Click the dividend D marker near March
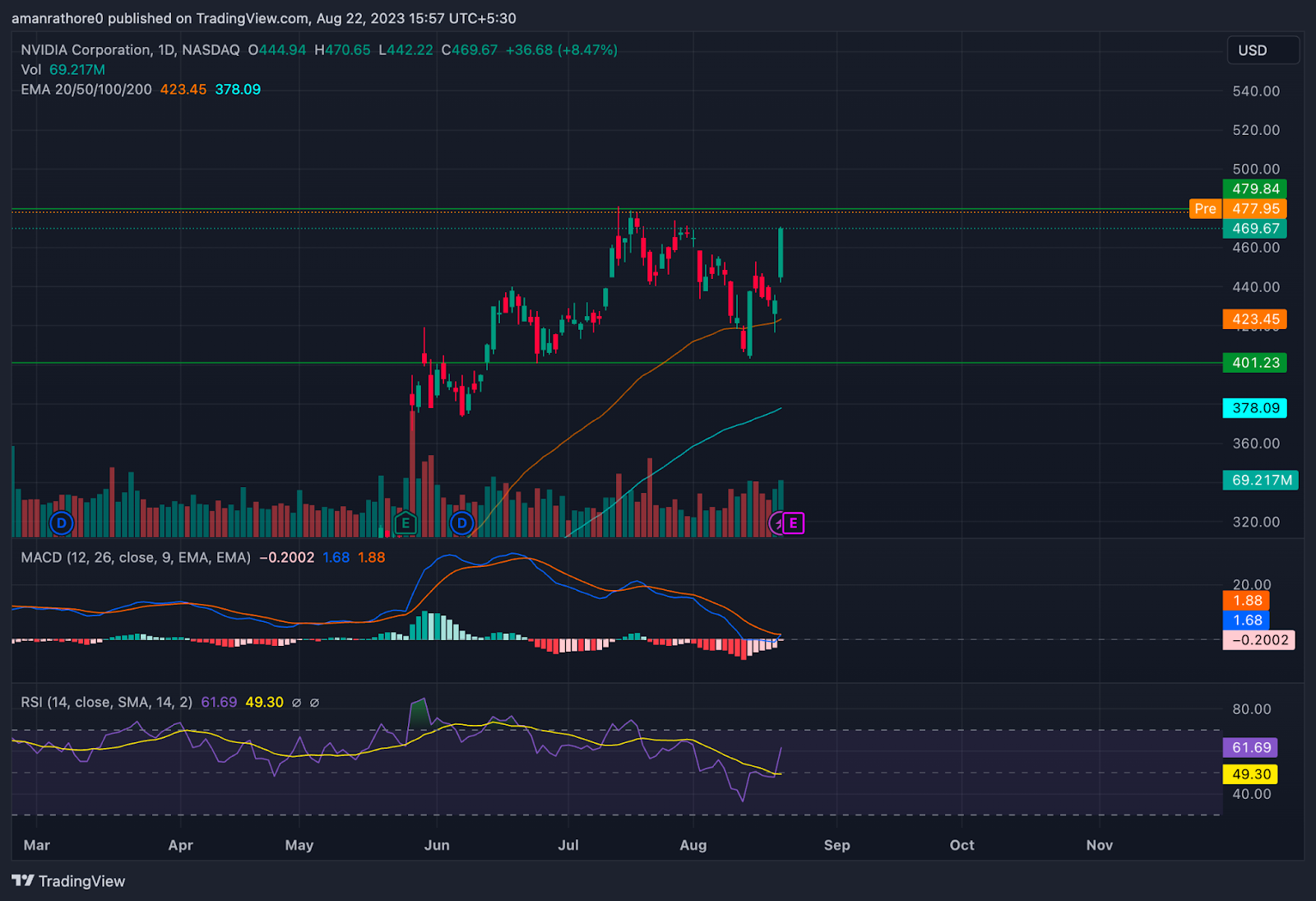This screenshot has width=1316, height=901. [62, 522]
